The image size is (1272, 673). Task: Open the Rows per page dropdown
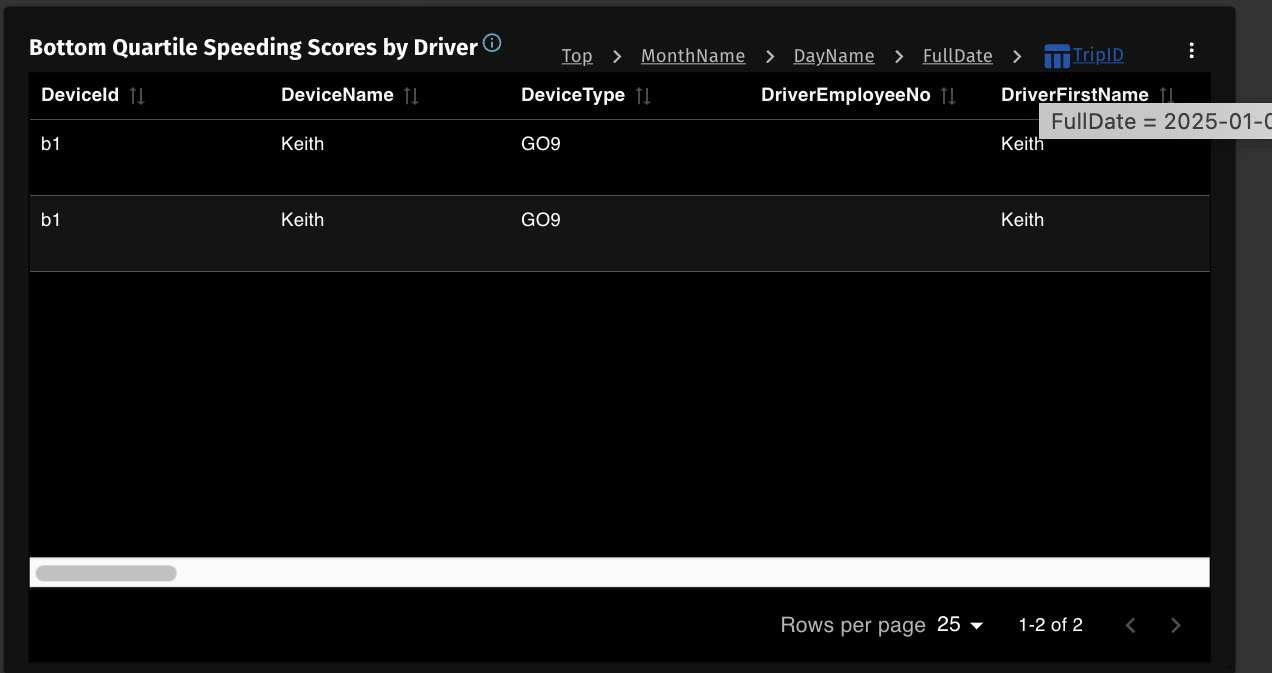click(960, 625)
